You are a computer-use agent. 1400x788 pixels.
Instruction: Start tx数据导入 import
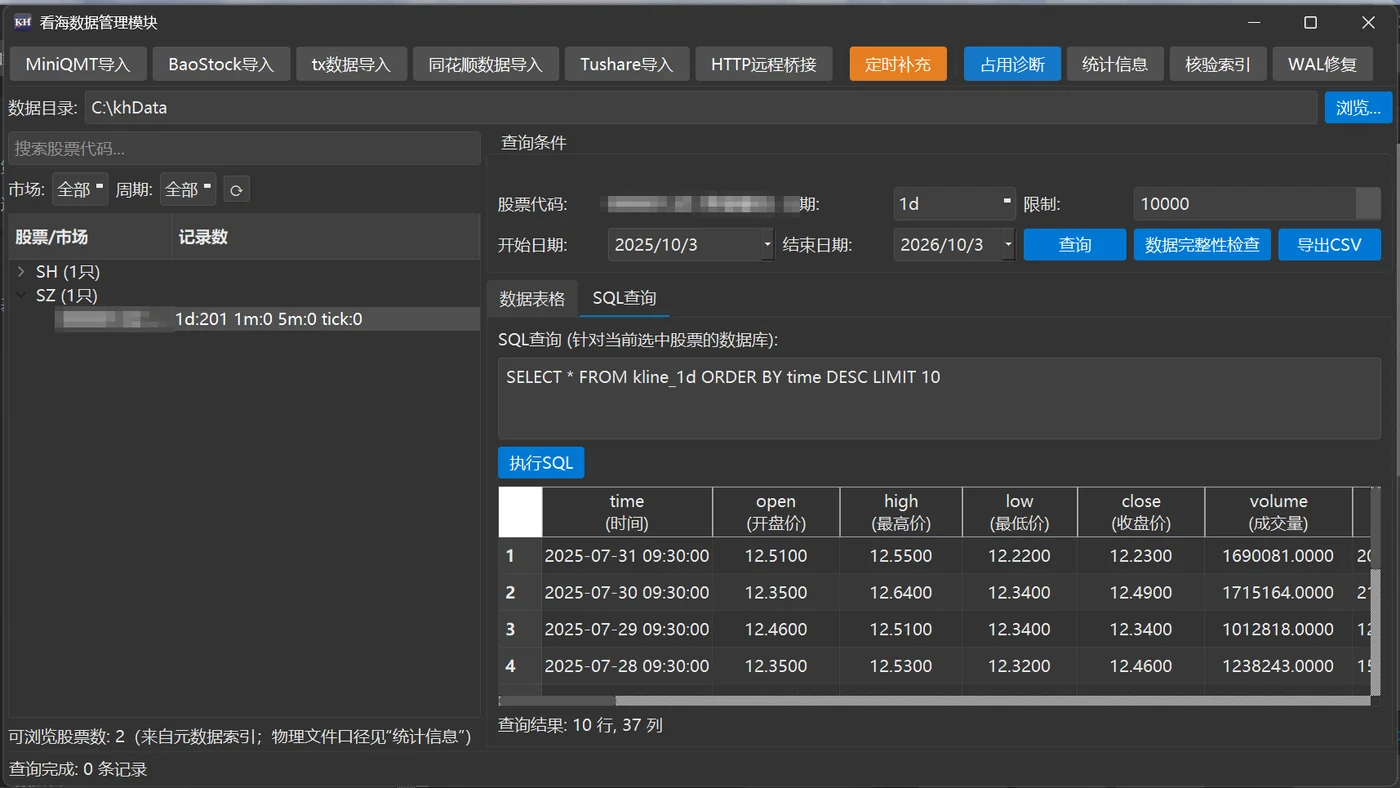(351, 64)
